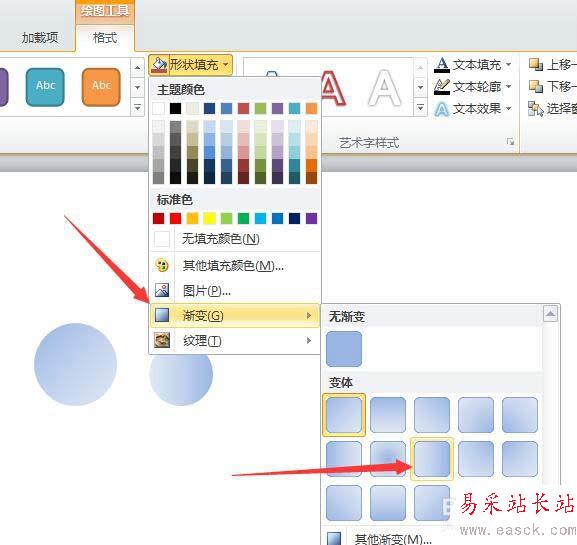Screen dimensions: 577x545
Task: Pick the red outlined WordArt A style
Action: (x=334, y=88)
